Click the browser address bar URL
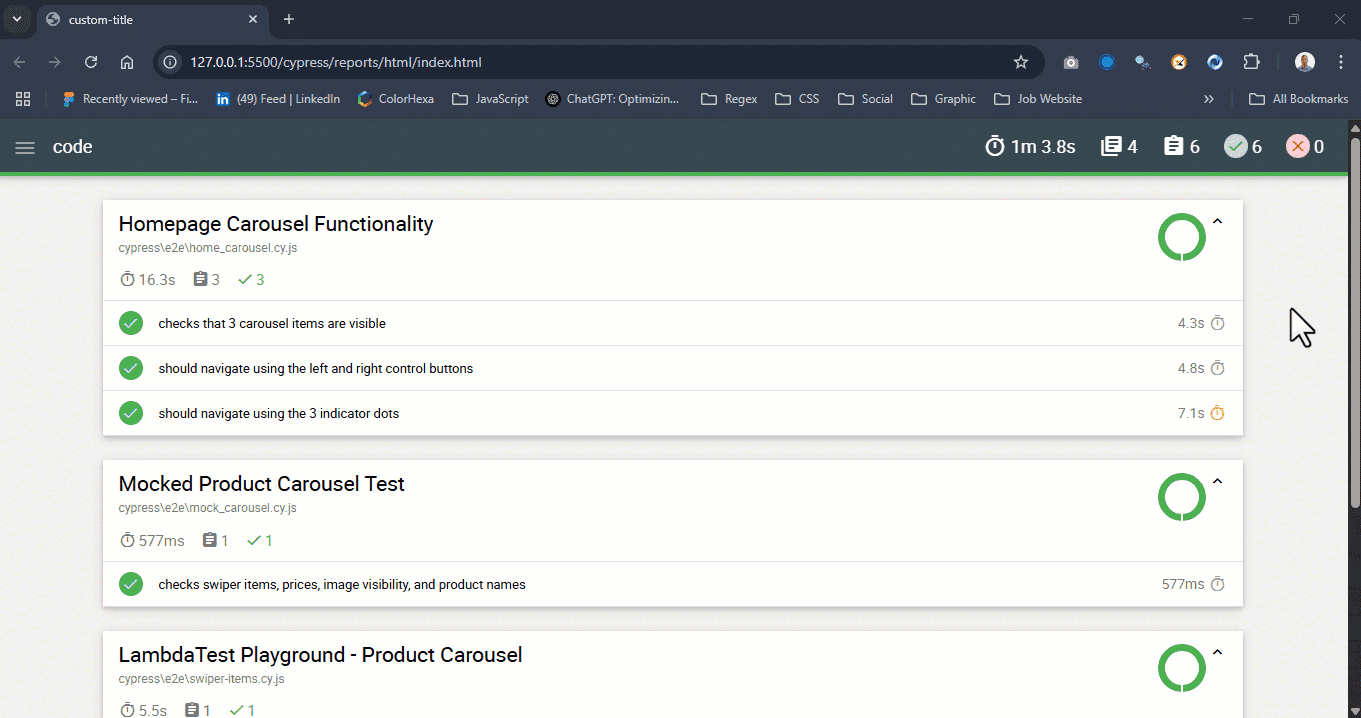The image size is (1361, 718). click(336, 62)
